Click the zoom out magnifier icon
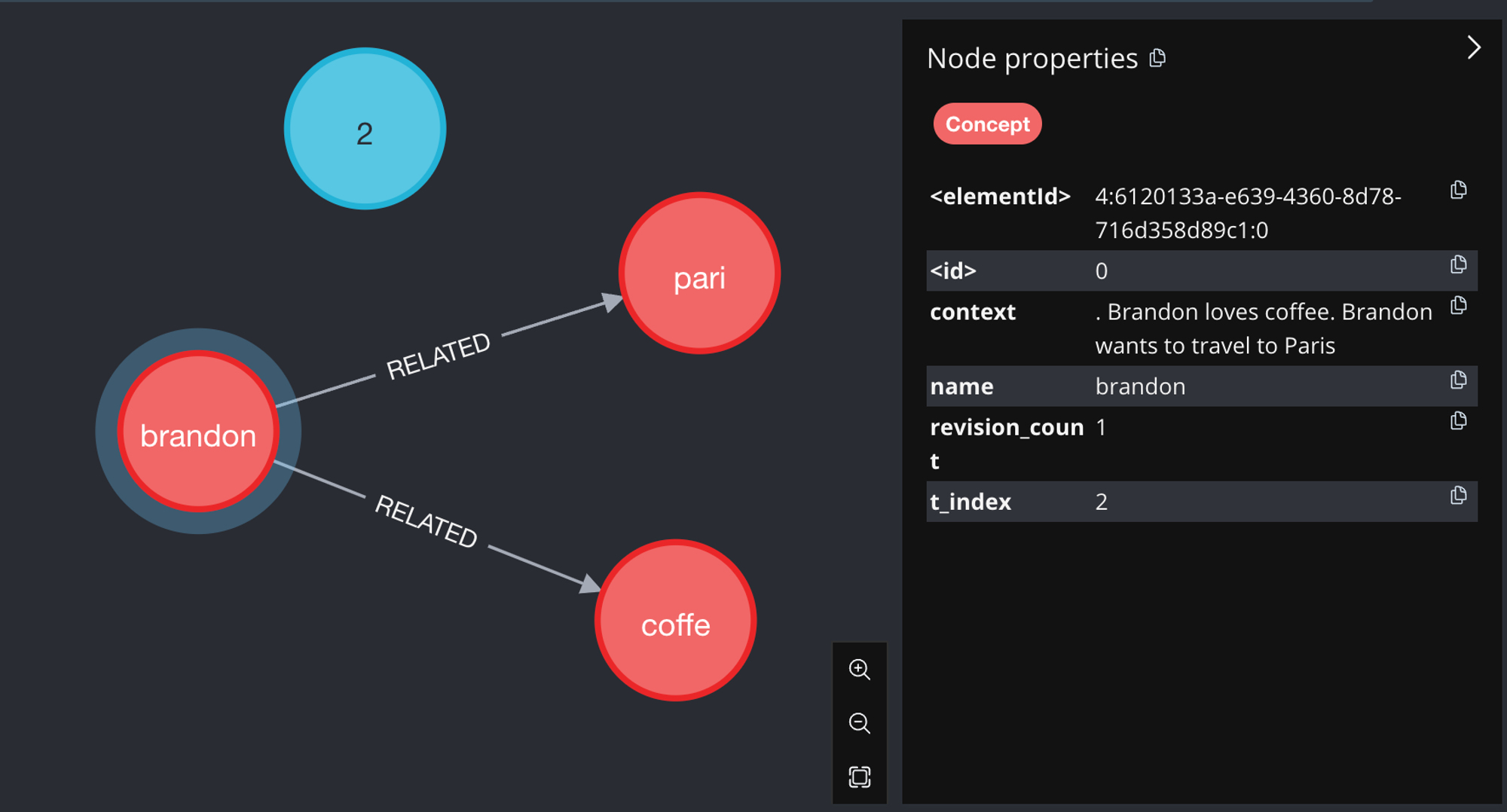 859,723
